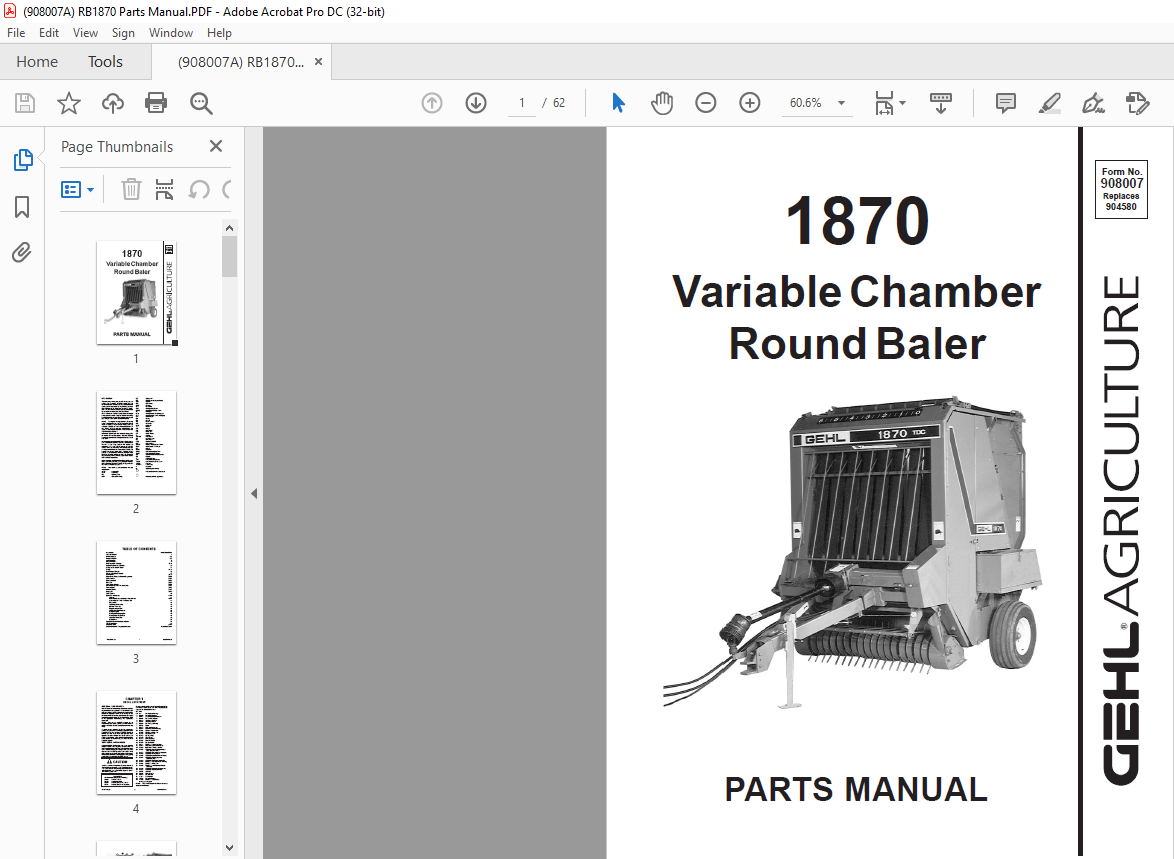Click the upload to cloud icon
Screen dimensions: 1174x859
point(113,103)
